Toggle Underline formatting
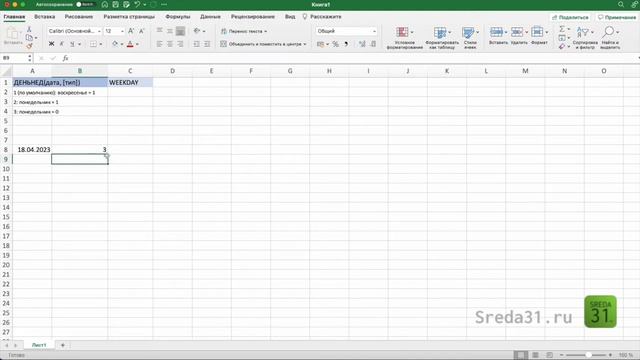 point(72,44)
